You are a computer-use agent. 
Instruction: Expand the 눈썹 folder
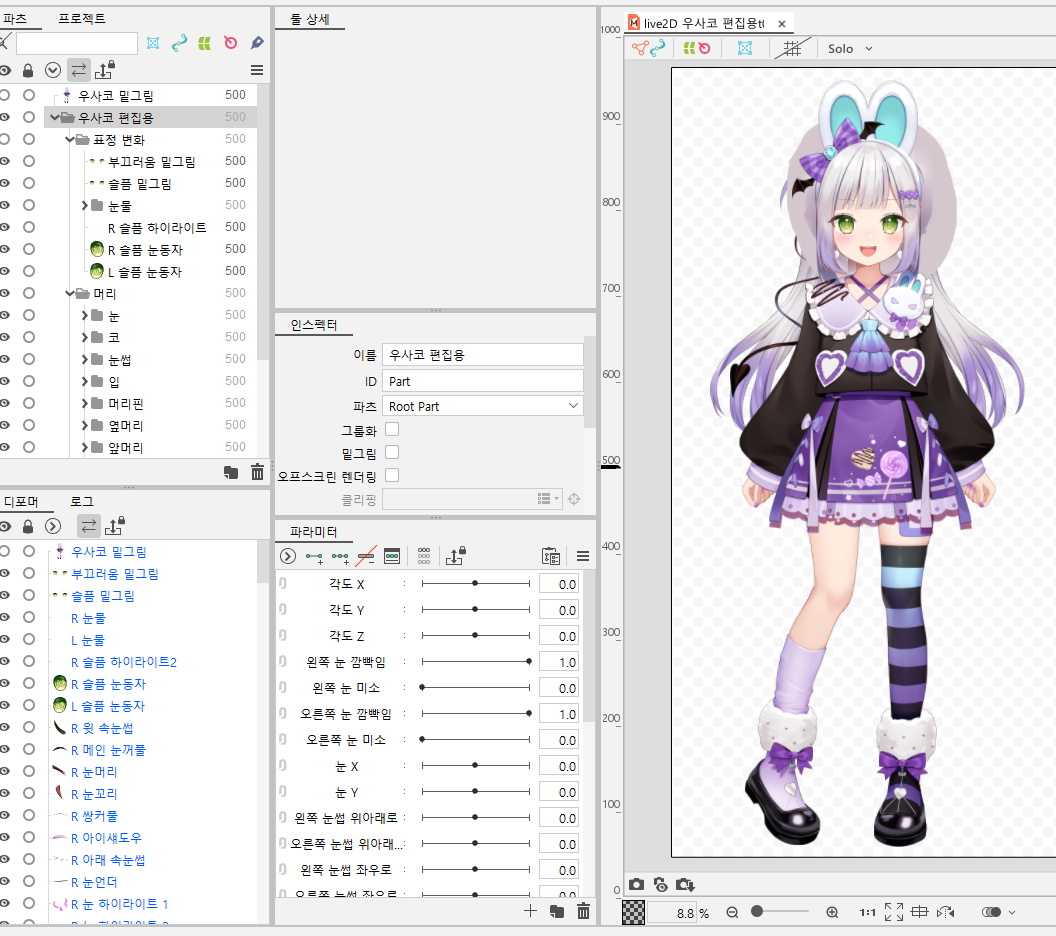point(85,360)
